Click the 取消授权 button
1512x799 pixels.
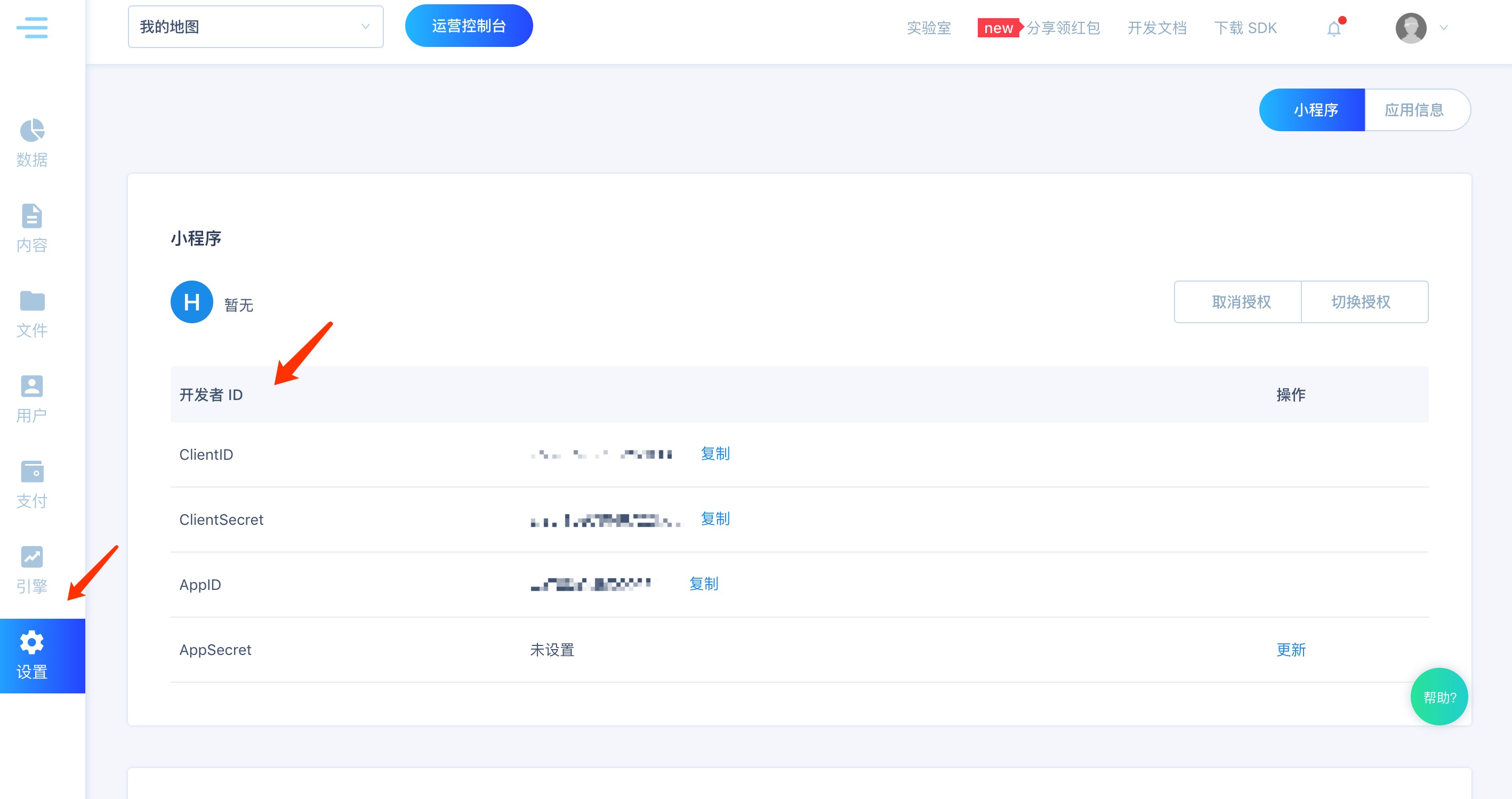[1241, 302]
